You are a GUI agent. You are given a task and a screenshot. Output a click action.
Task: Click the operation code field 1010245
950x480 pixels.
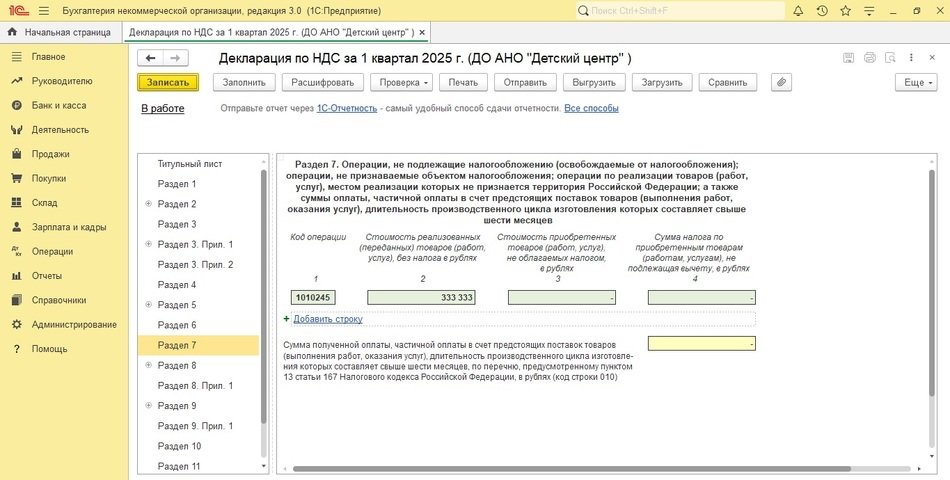coord(312,297)
